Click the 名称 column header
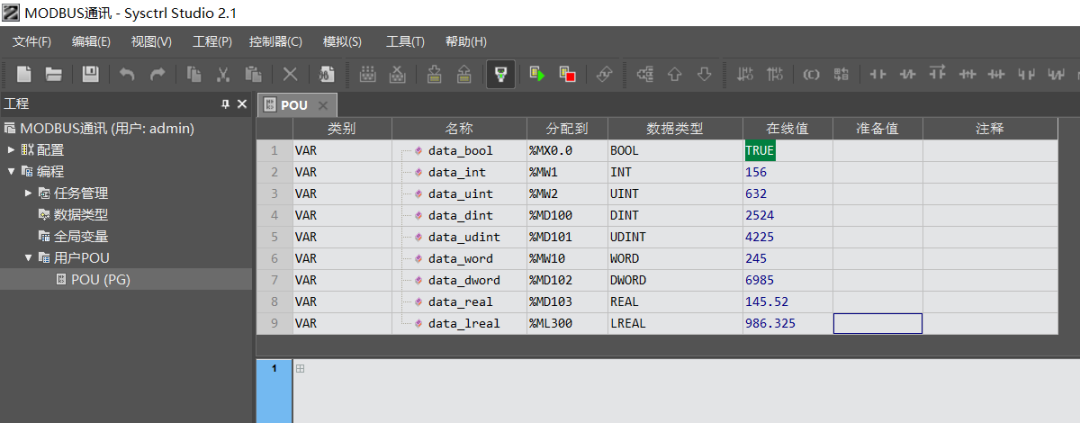1080x423 pixels. [459, 129]
